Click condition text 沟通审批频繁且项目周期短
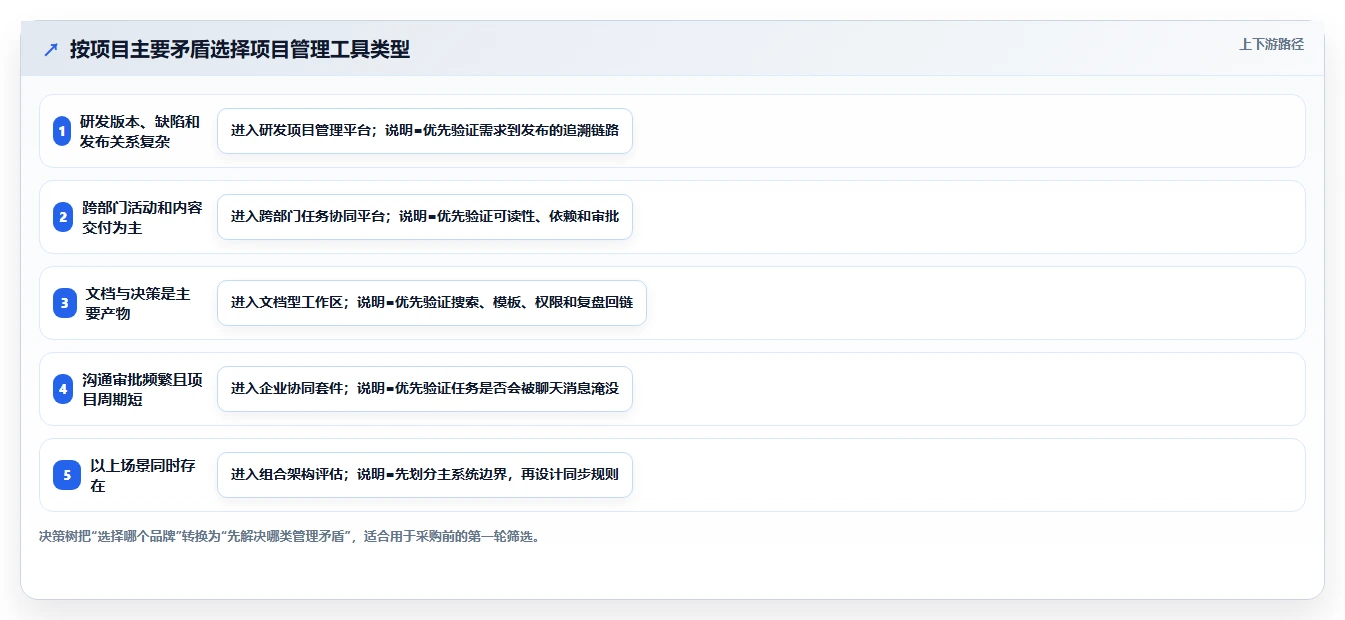1345x620 pixels. pyautogui.click(x=142, y=389)
